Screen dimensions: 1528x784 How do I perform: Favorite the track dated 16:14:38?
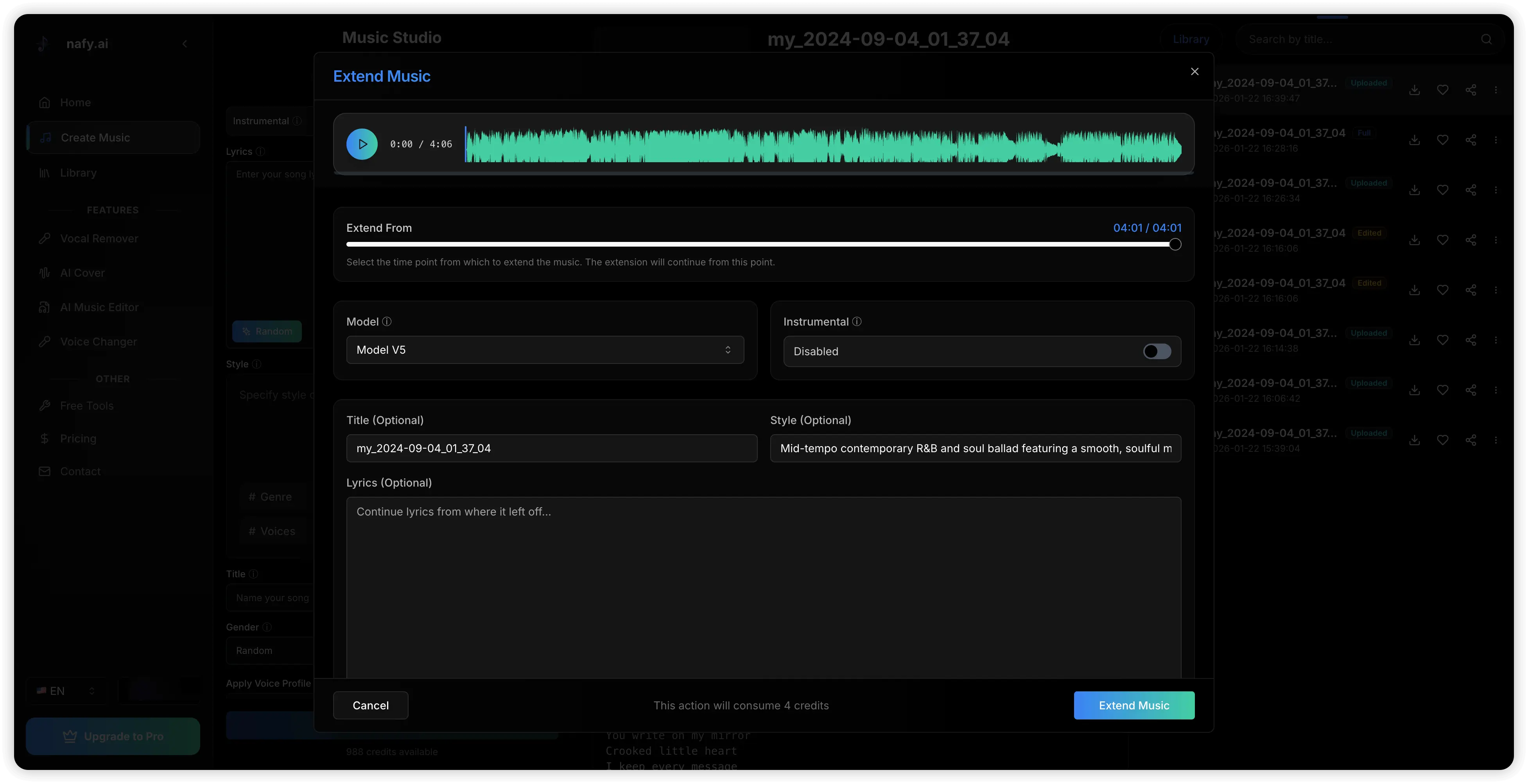(x=1443, y=340)
